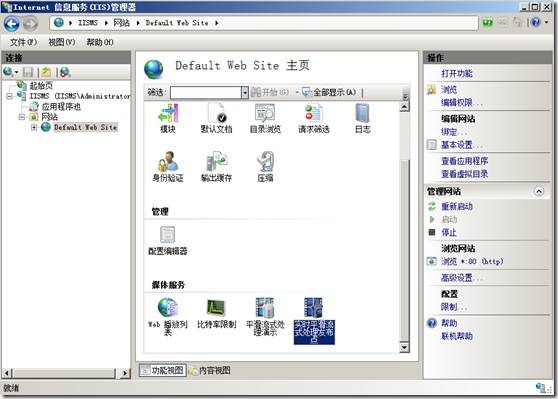Expand the Default Web Site tree node
The height and width of the screenshot is (399, 558).
tap(34, 127)
